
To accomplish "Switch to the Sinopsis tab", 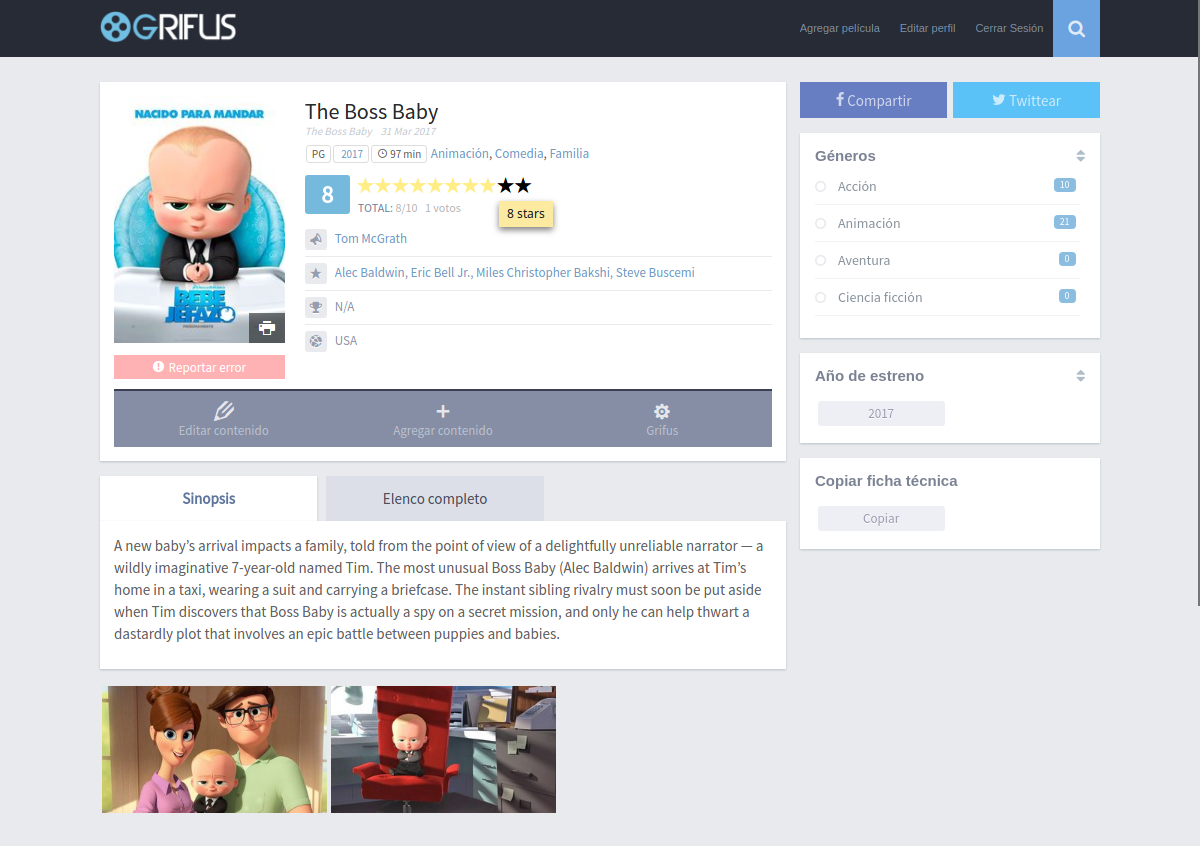I will 209,498.
